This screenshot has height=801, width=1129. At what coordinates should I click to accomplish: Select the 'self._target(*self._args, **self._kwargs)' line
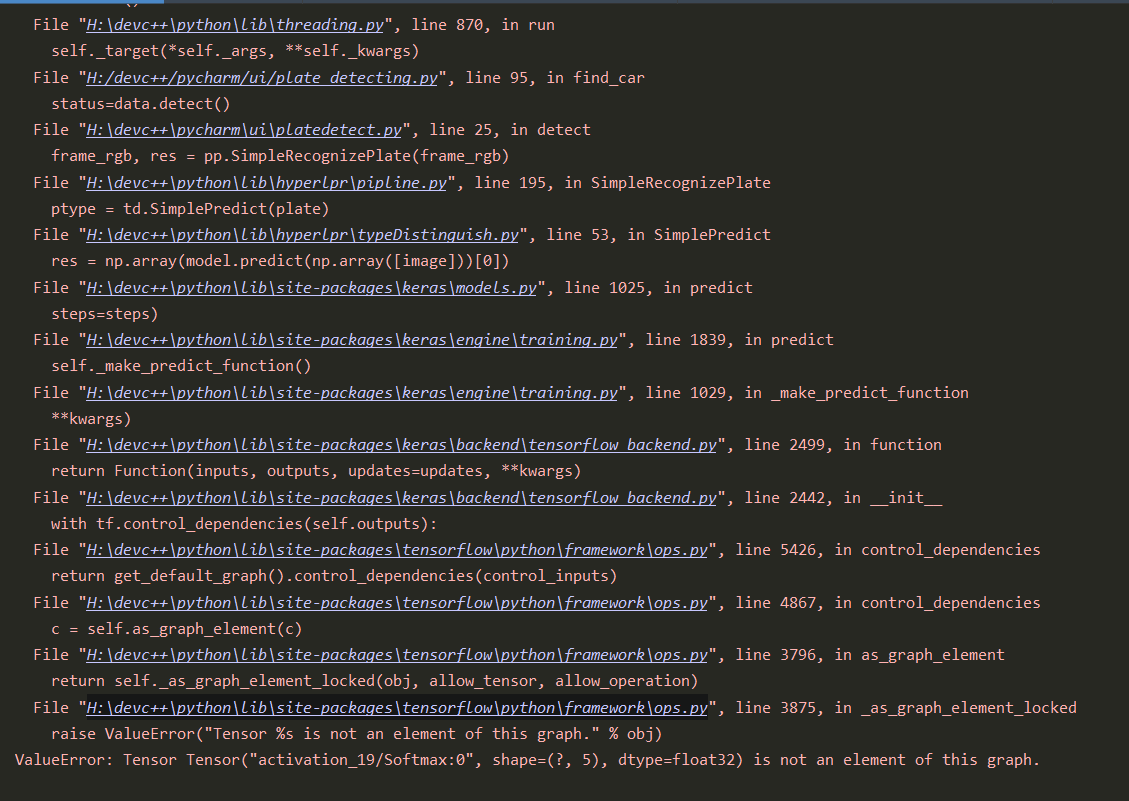(x=235, y=51)
